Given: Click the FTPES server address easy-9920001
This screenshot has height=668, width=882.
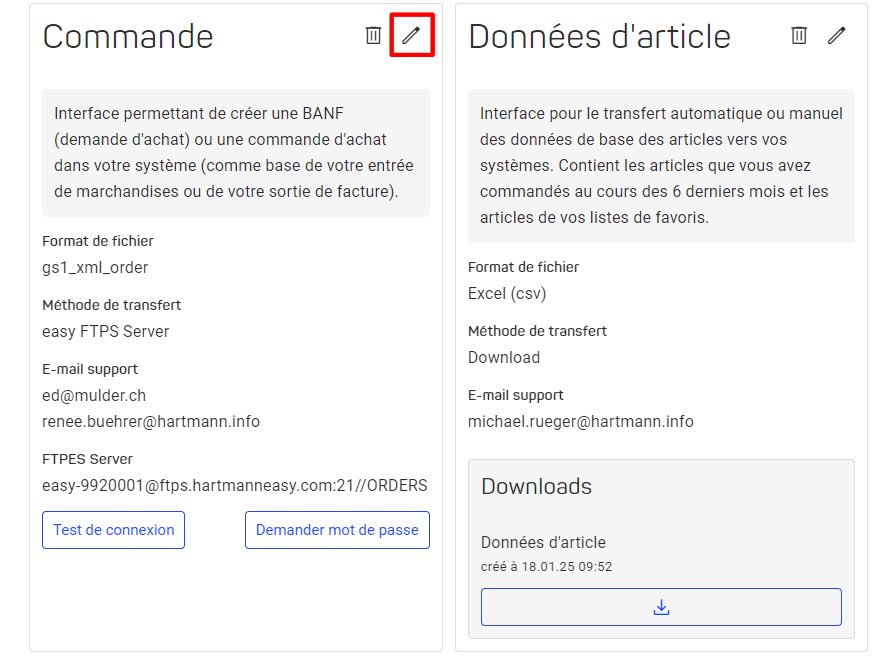Looking at the screenshot, I should [235, 485].
